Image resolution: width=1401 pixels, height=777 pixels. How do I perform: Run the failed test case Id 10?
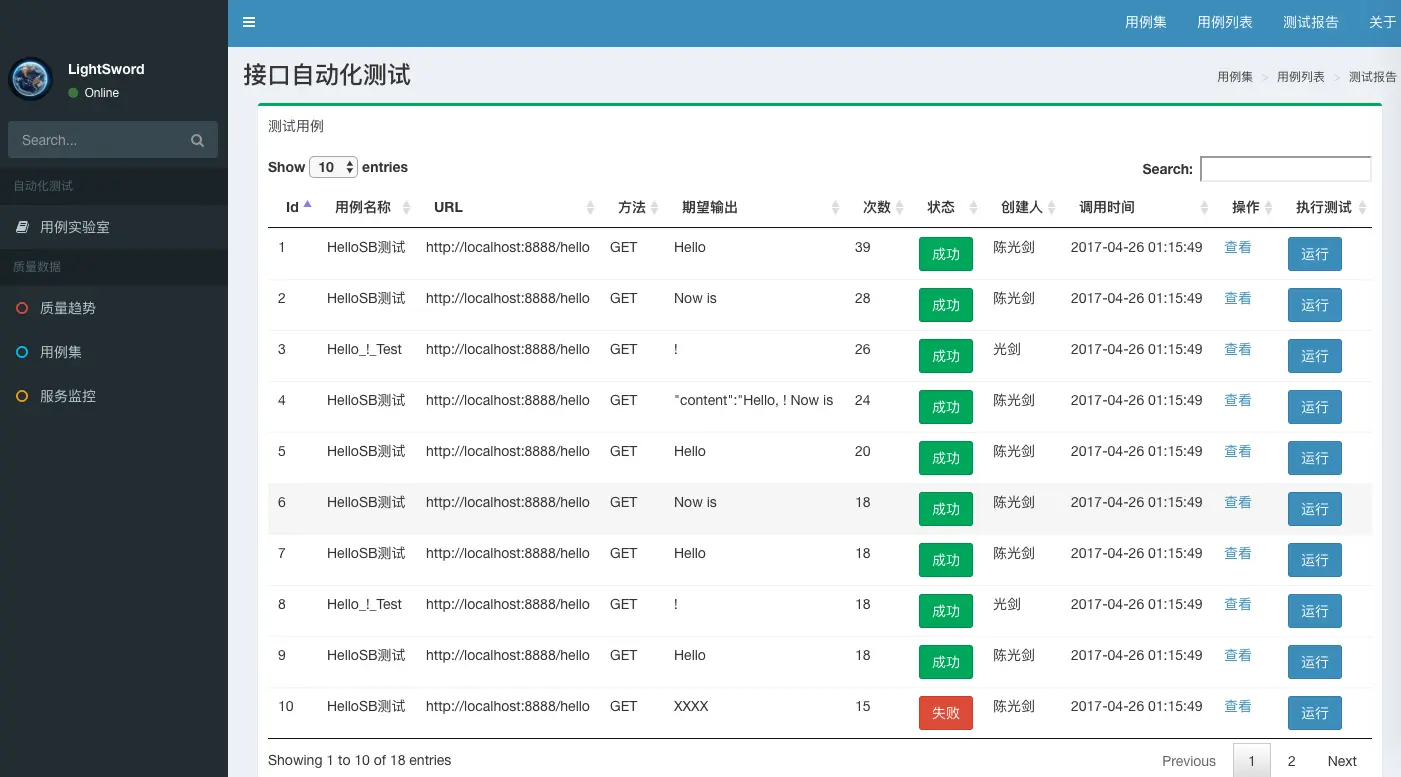[x=1315, y=713]
